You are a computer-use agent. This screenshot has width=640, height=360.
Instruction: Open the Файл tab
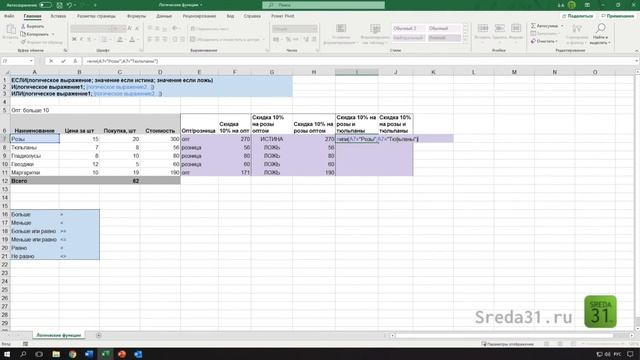click(x=9, y=16)
